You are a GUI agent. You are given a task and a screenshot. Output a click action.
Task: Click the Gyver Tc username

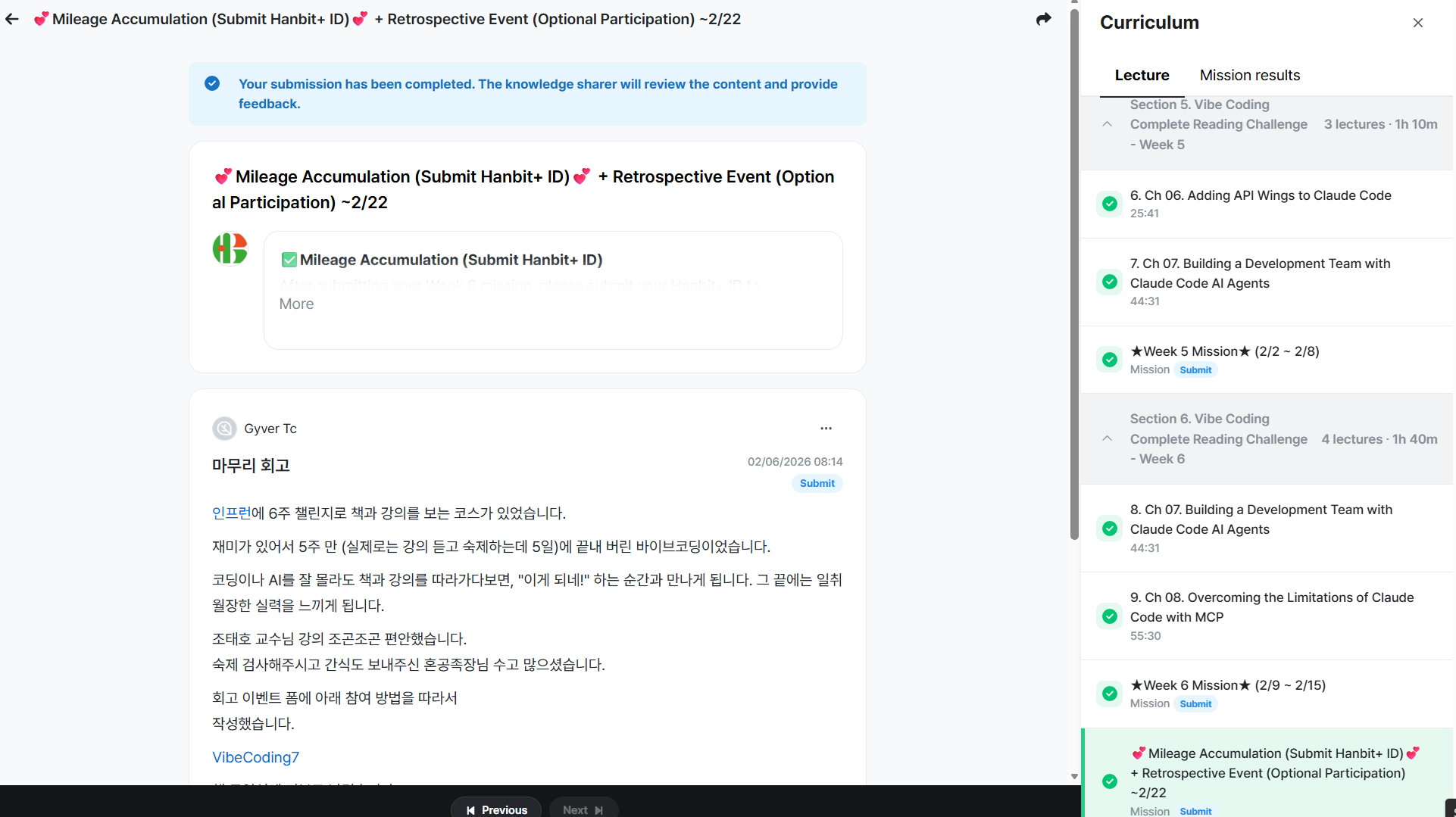(270, 429)
